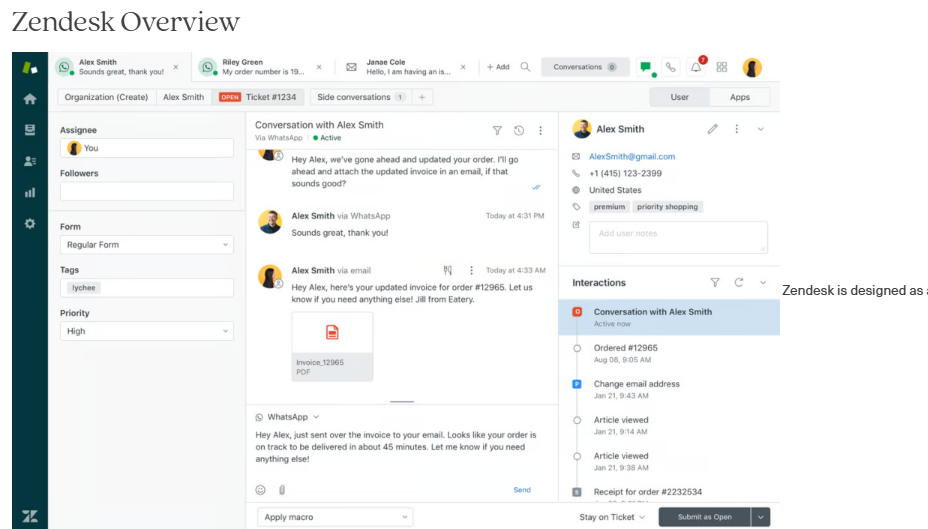Image resolution: width=928 pixels, height=529 pixels.
Task: Open the Customers icon in sidebar
Action: pyautogui.click(x=30, y=161)
